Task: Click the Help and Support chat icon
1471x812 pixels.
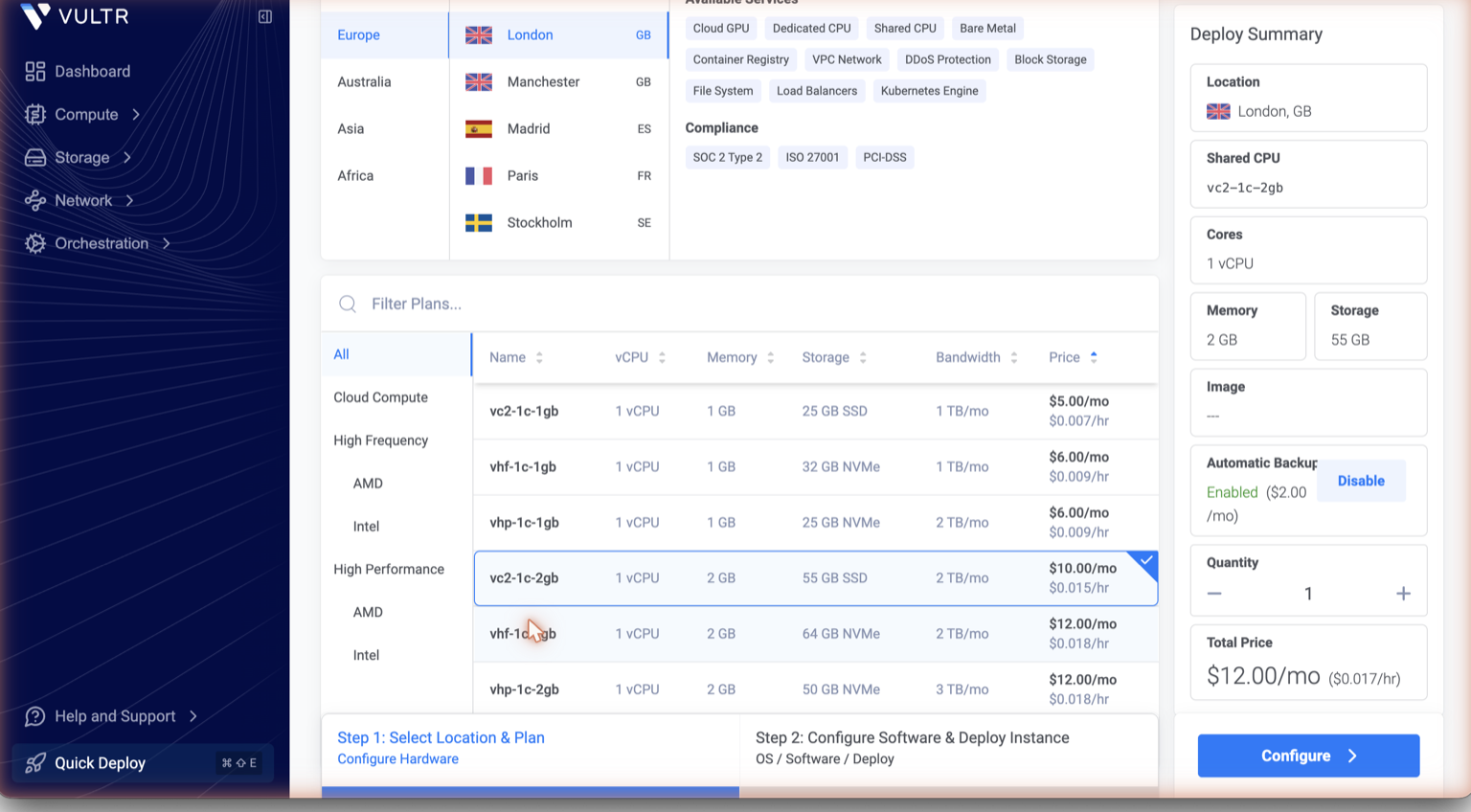Action: pyautogui.click(x=35, y=716)
